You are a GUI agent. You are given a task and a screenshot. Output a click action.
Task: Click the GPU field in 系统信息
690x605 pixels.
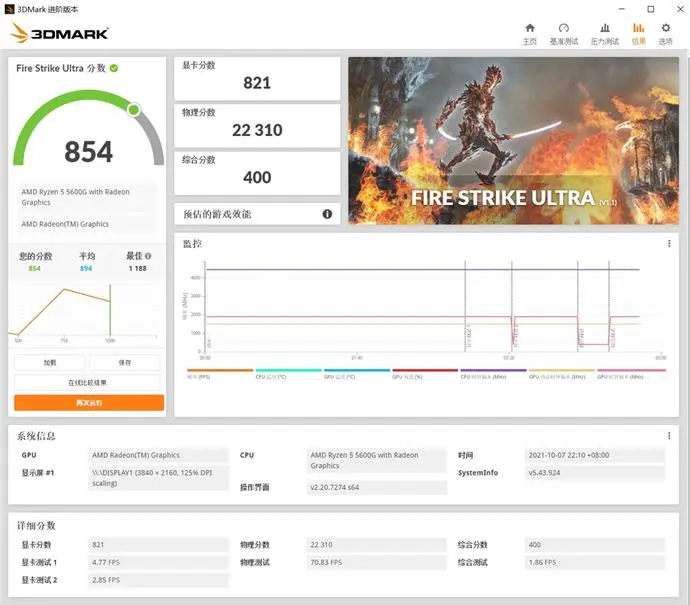(158, 455)
